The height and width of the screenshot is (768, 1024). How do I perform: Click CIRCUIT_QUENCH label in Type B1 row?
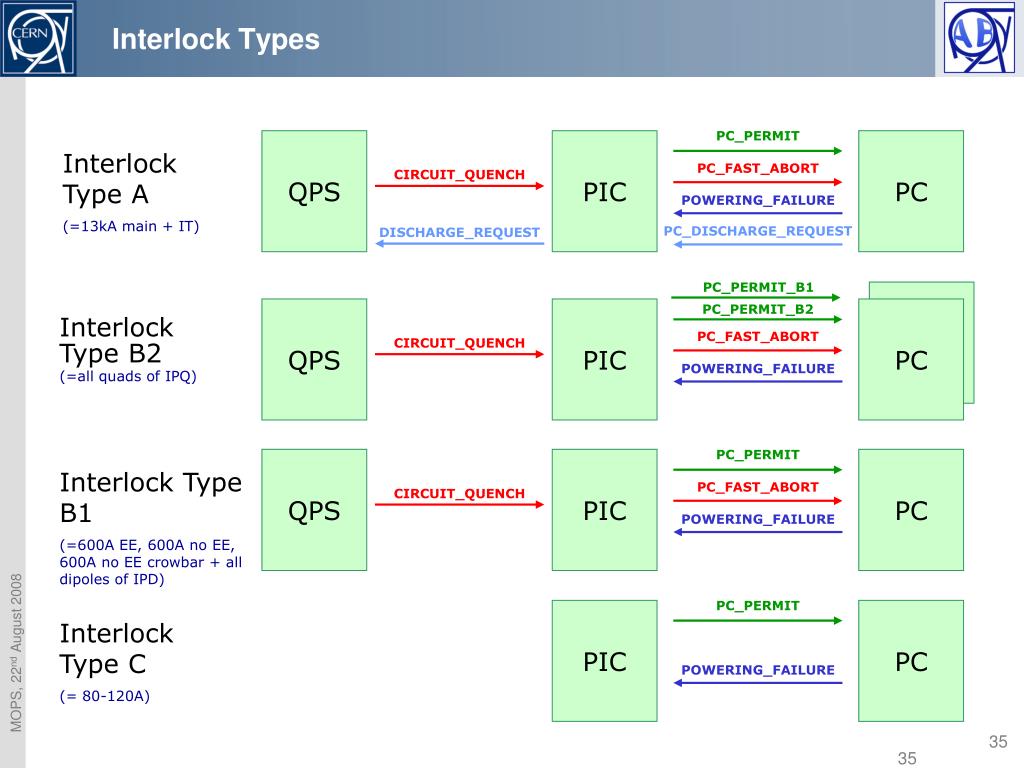(459, 494)
